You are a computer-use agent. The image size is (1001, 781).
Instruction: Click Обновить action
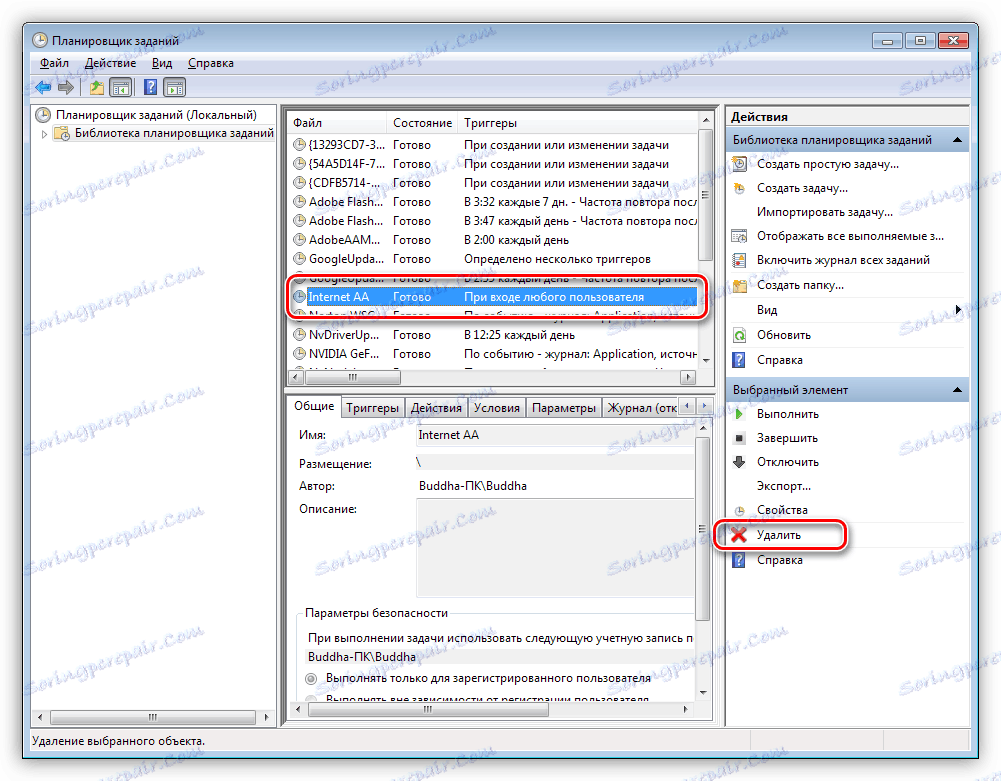coord(783,335)
